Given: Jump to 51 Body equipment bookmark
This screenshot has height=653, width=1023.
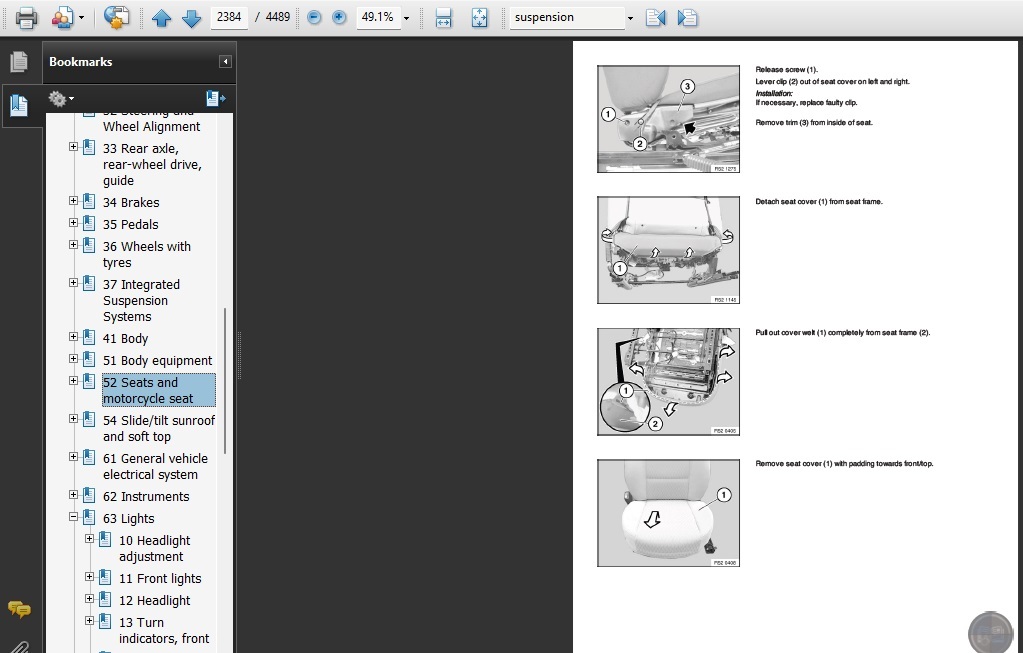Looking at the screenshot, I should click(157, 360).
